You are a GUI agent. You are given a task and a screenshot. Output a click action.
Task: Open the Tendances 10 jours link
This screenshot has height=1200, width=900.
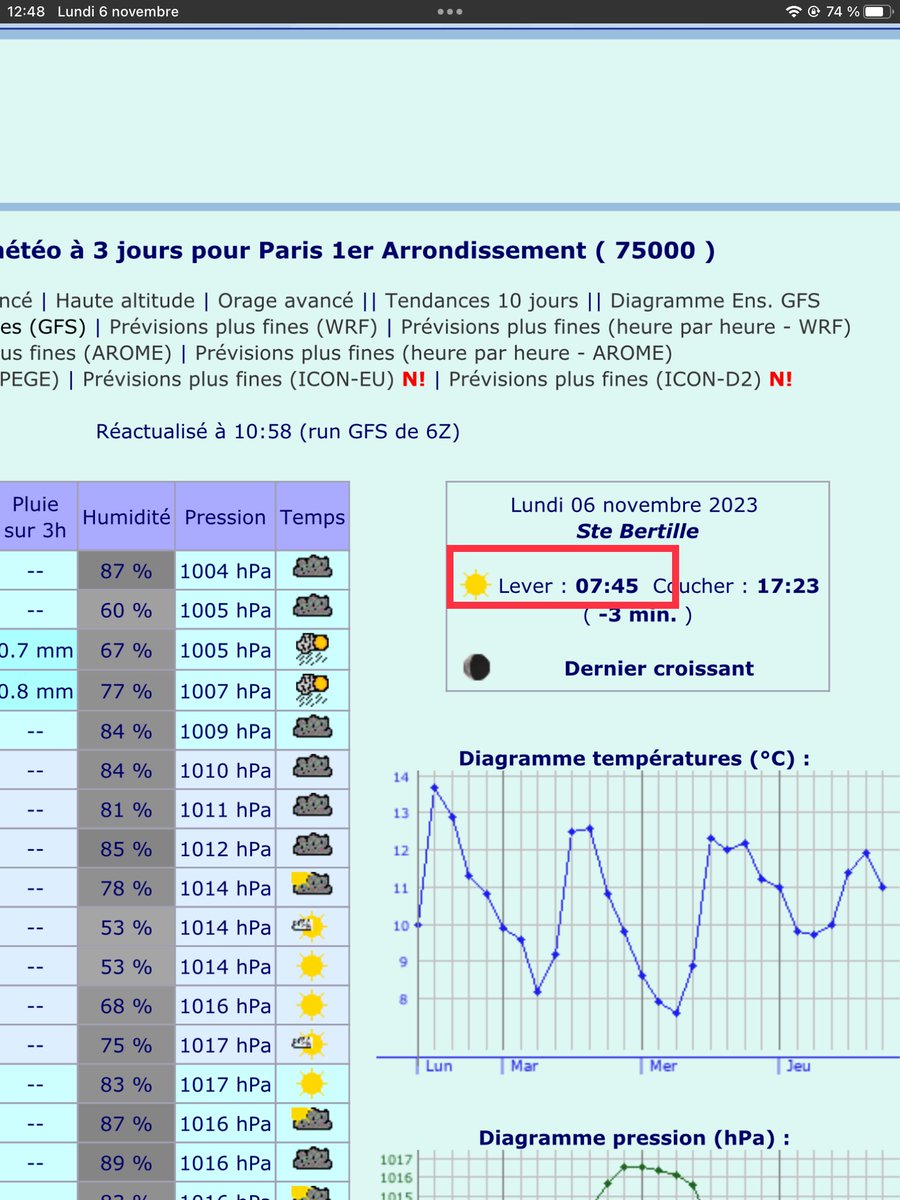(482, 300)
